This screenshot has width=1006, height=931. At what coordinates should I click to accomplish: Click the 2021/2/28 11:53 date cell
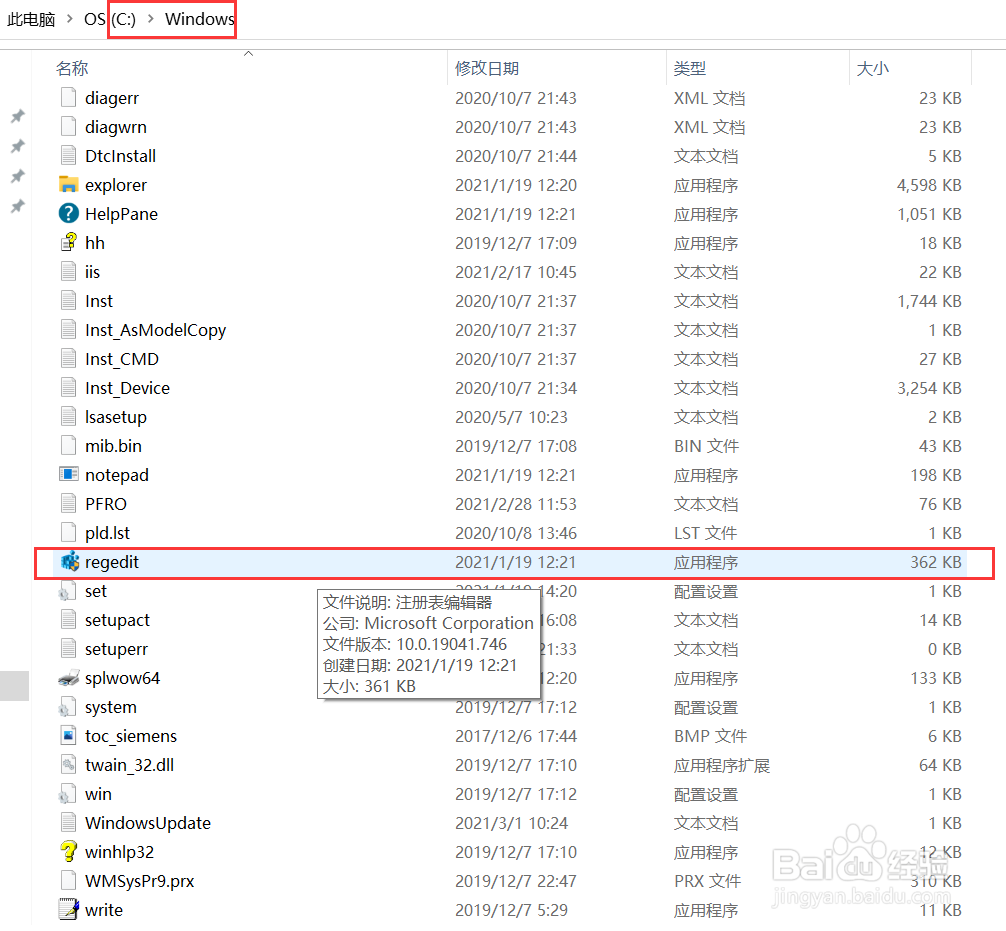(516, 504)
